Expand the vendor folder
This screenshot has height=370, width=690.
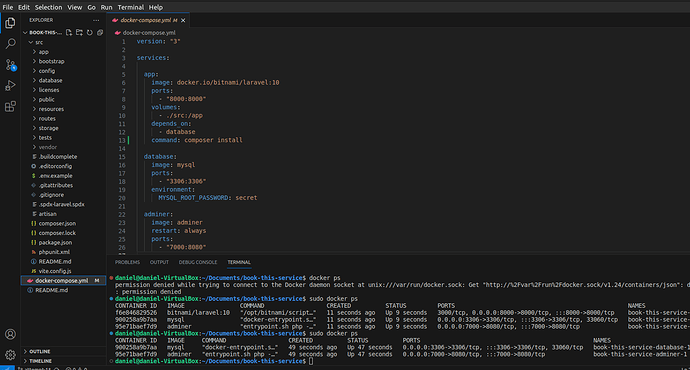64,147
